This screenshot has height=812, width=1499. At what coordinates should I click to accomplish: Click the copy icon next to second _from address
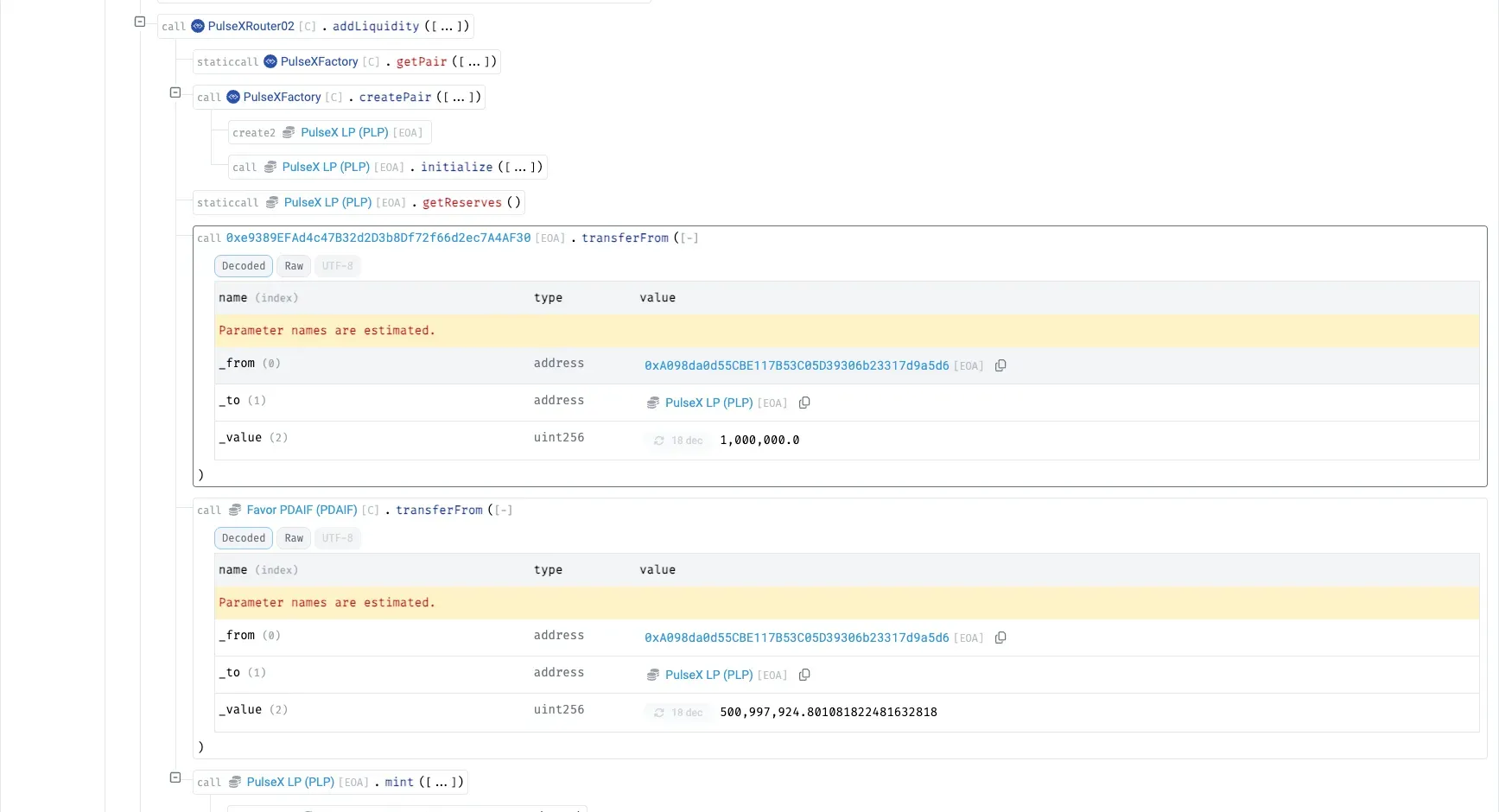(x=1000, y=638)
